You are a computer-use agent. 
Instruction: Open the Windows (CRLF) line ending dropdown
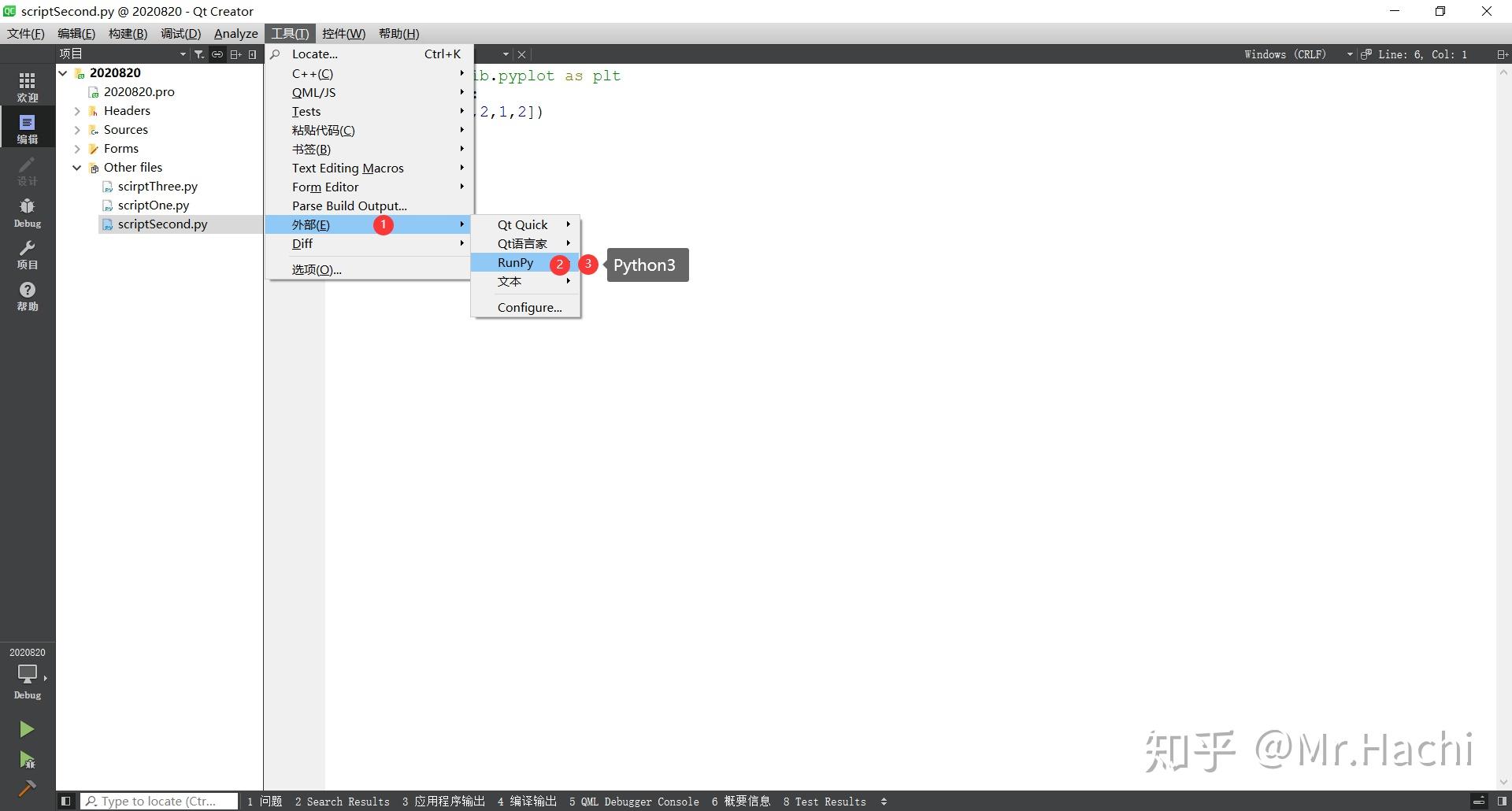coord(1298,54)
